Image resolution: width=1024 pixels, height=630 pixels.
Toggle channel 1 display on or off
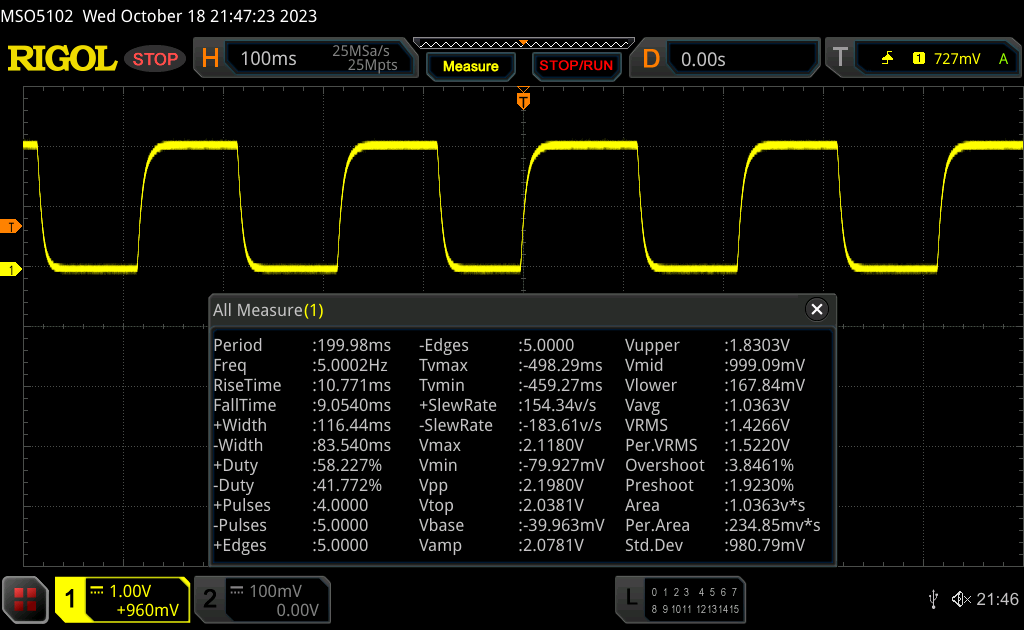(x=72, y=599)
